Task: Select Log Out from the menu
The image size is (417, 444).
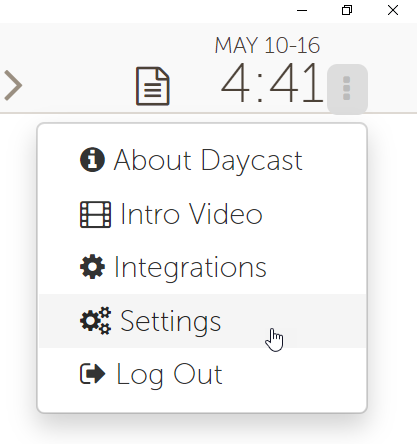Action: [203, 374]
